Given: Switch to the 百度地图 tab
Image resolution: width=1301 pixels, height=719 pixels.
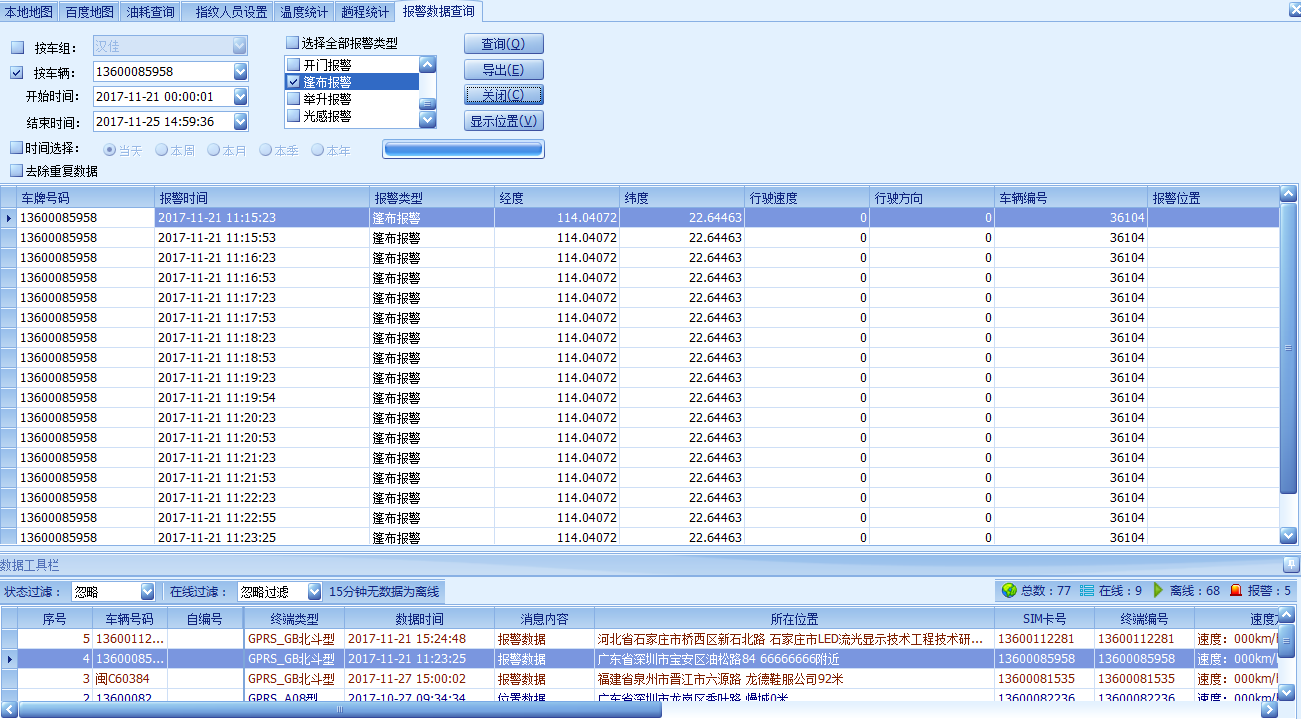Looking at the screenshot, I should point(89,12).
